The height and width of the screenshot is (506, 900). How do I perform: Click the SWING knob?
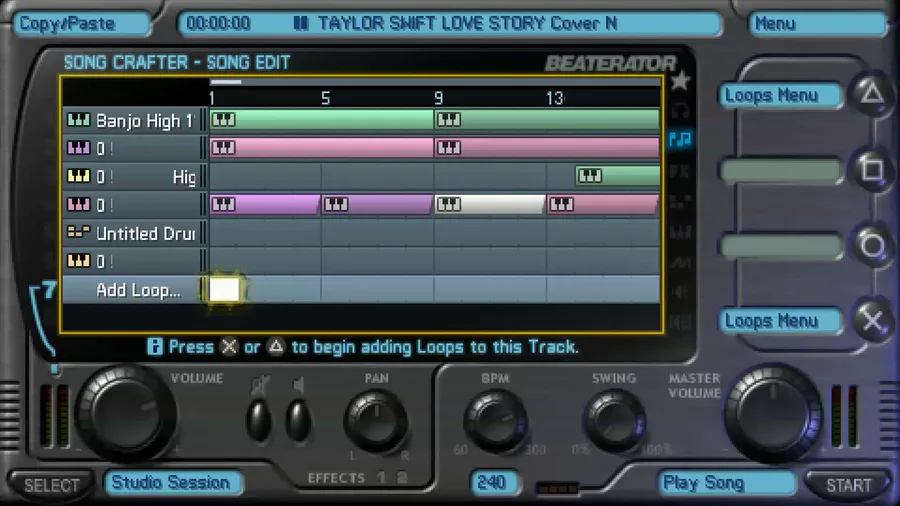[x=614, y=422]
